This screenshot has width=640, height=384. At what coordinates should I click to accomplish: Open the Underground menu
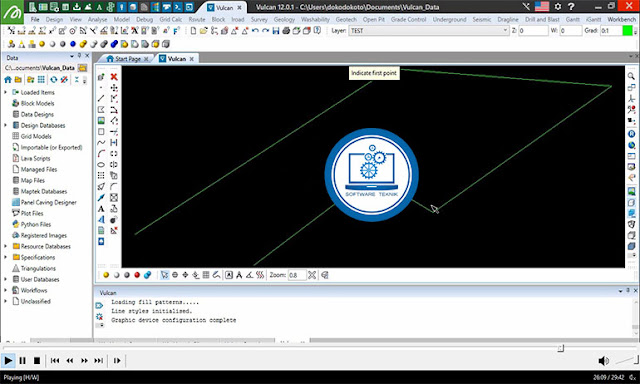coord(449,19)
